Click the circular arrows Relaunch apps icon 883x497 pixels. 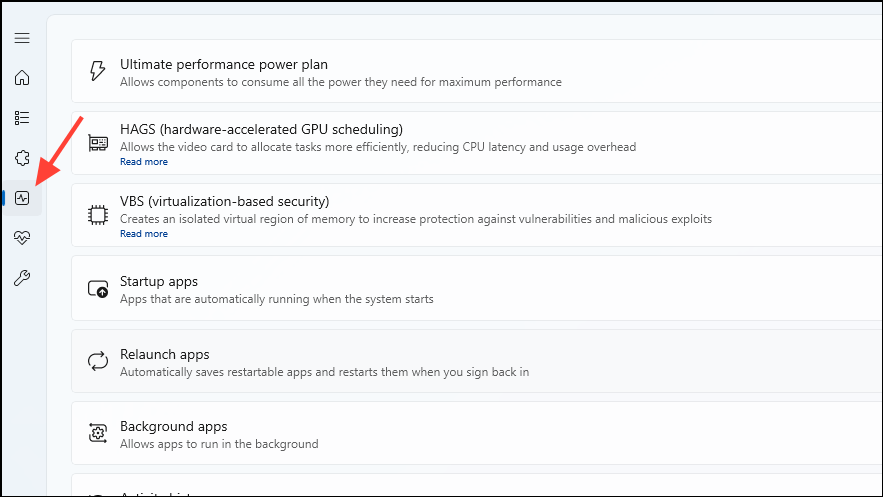coord(98,361)
